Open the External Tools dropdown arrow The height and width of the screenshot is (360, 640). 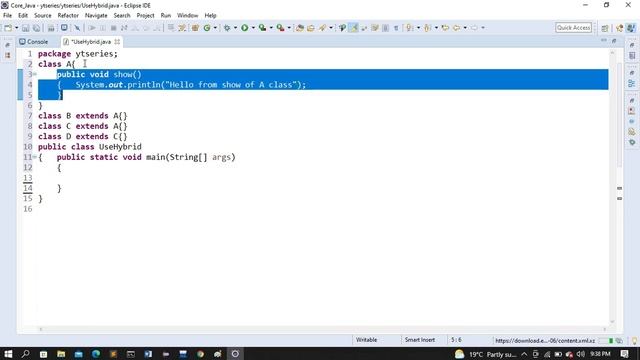pos(289,28)
